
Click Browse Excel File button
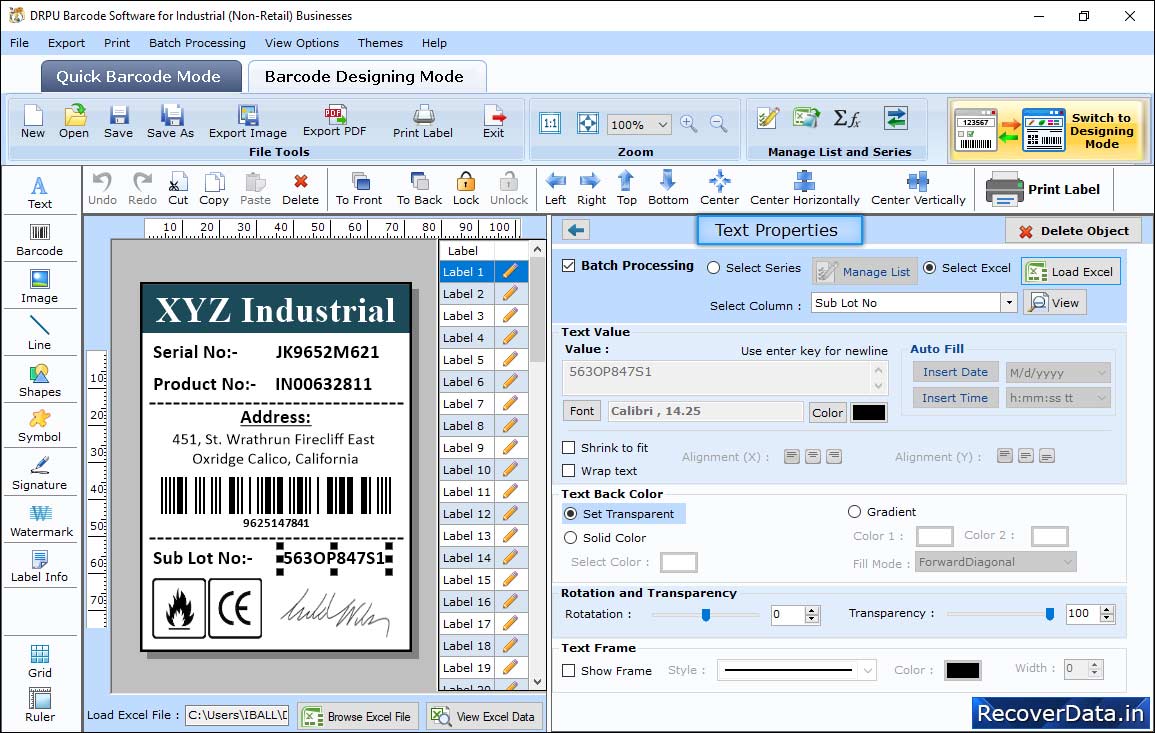[359, 716]
